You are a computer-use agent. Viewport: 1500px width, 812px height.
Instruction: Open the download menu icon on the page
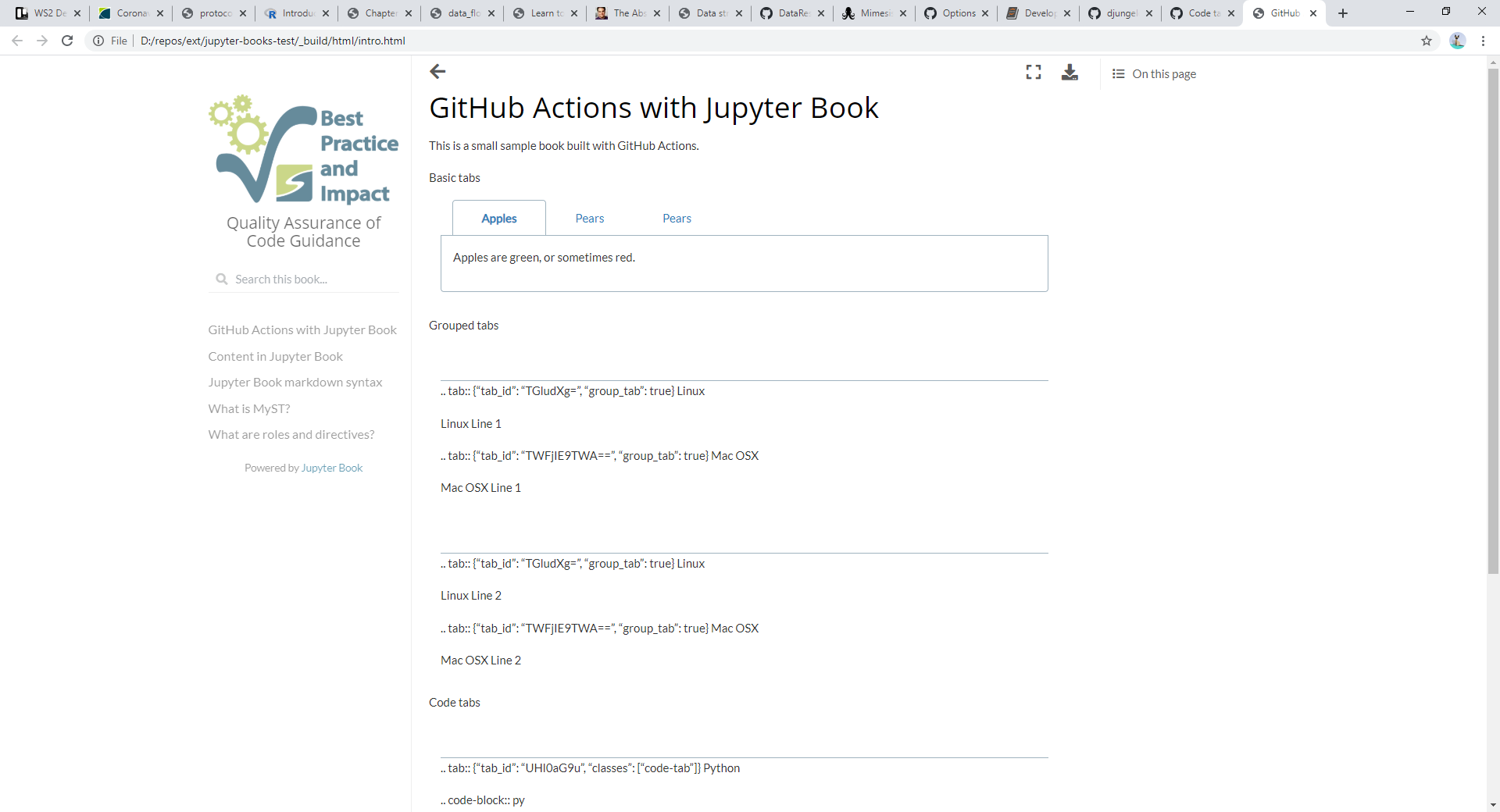click(1070, 73)
